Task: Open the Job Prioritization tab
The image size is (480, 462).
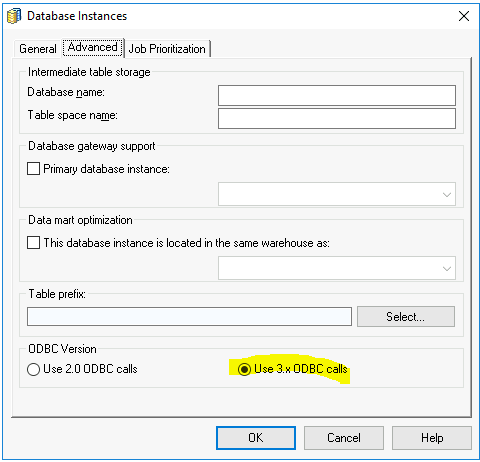Action: 167,49
